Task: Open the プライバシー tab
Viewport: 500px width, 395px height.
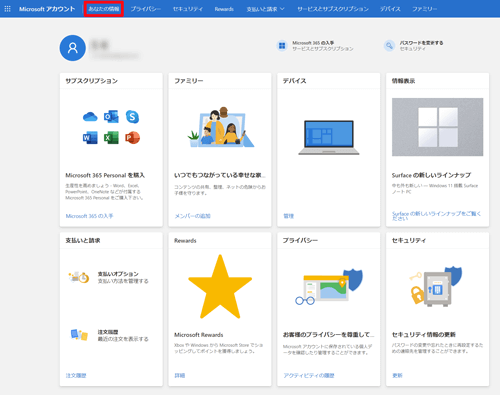Action: tap(146, 9)
